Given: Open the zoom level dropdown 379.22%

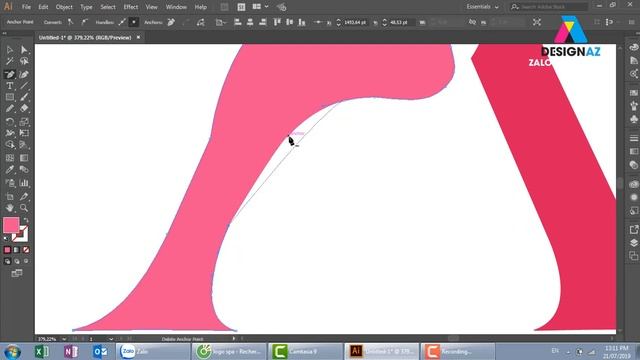Looking at the screenshot, I should pos(64,339).
